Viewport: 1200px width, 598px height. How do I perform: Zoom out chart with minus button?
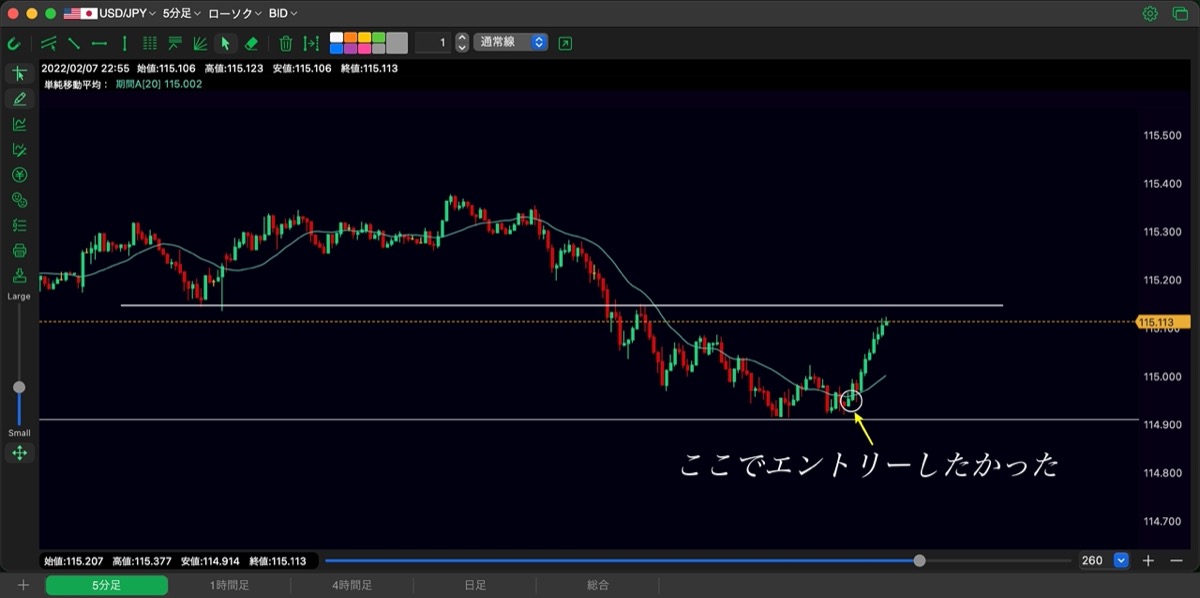(x=1176, y=561)
